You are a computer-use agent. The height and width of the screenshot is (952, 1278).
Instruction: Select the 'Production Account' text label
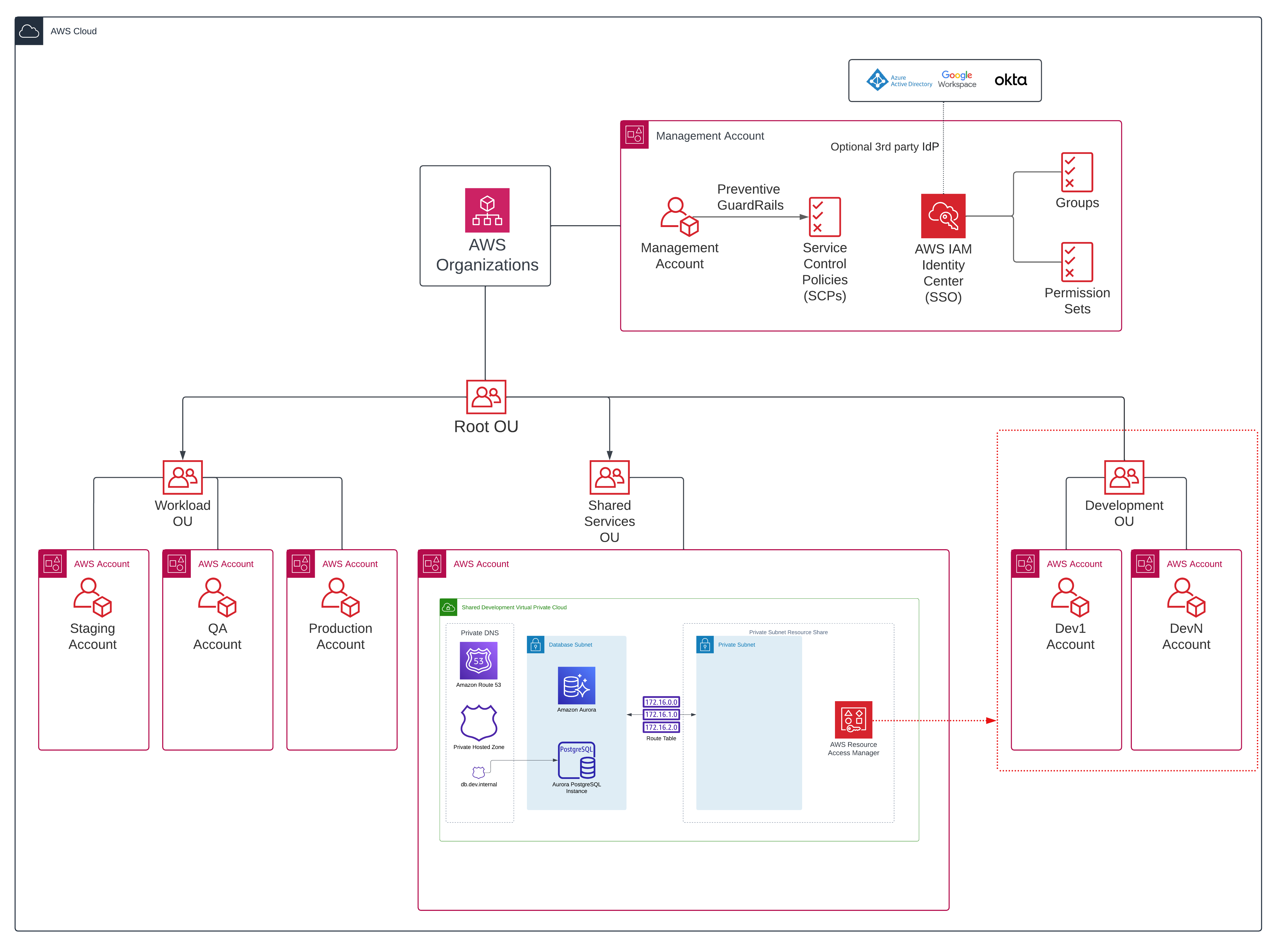(341, 636)
